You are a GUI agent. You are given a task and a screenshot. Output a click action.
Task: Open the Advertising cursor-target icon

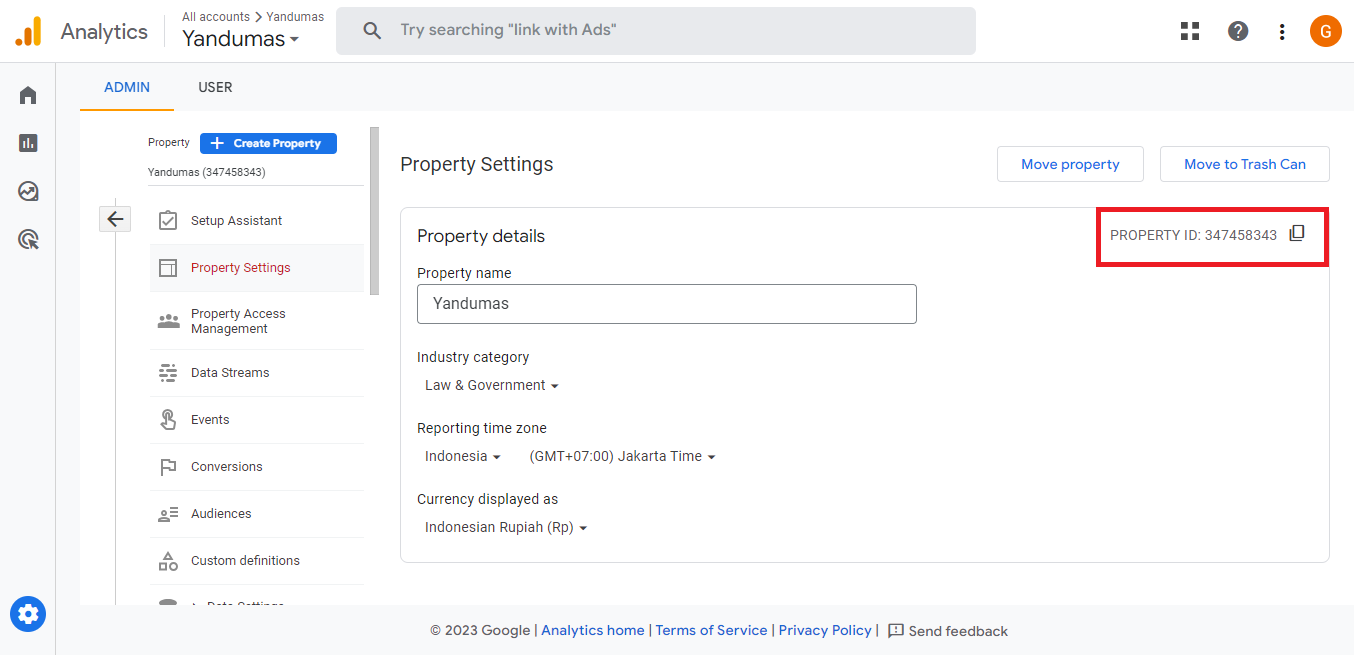click(x=28, y=239)
